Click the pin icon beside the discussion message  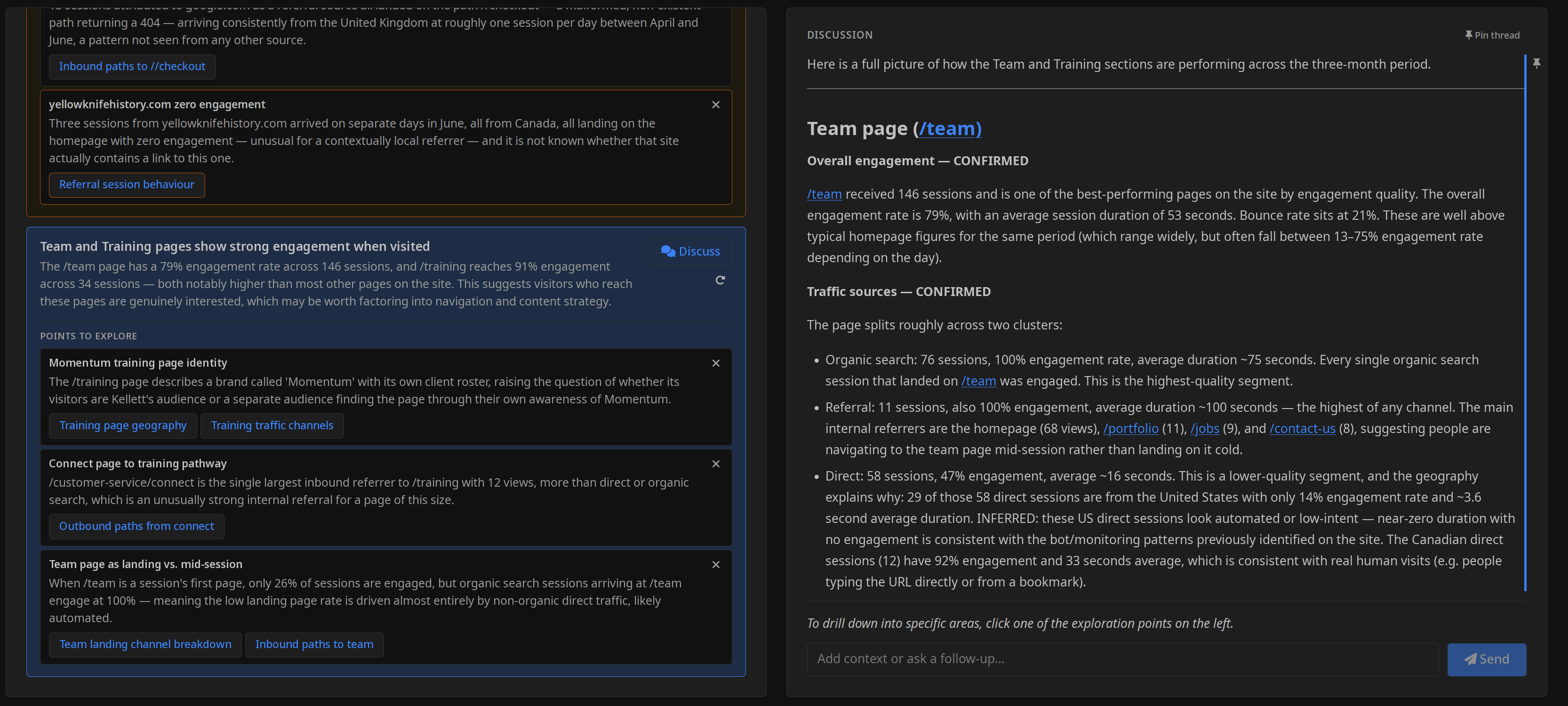pyautogui.click(x=1536, y=63)
